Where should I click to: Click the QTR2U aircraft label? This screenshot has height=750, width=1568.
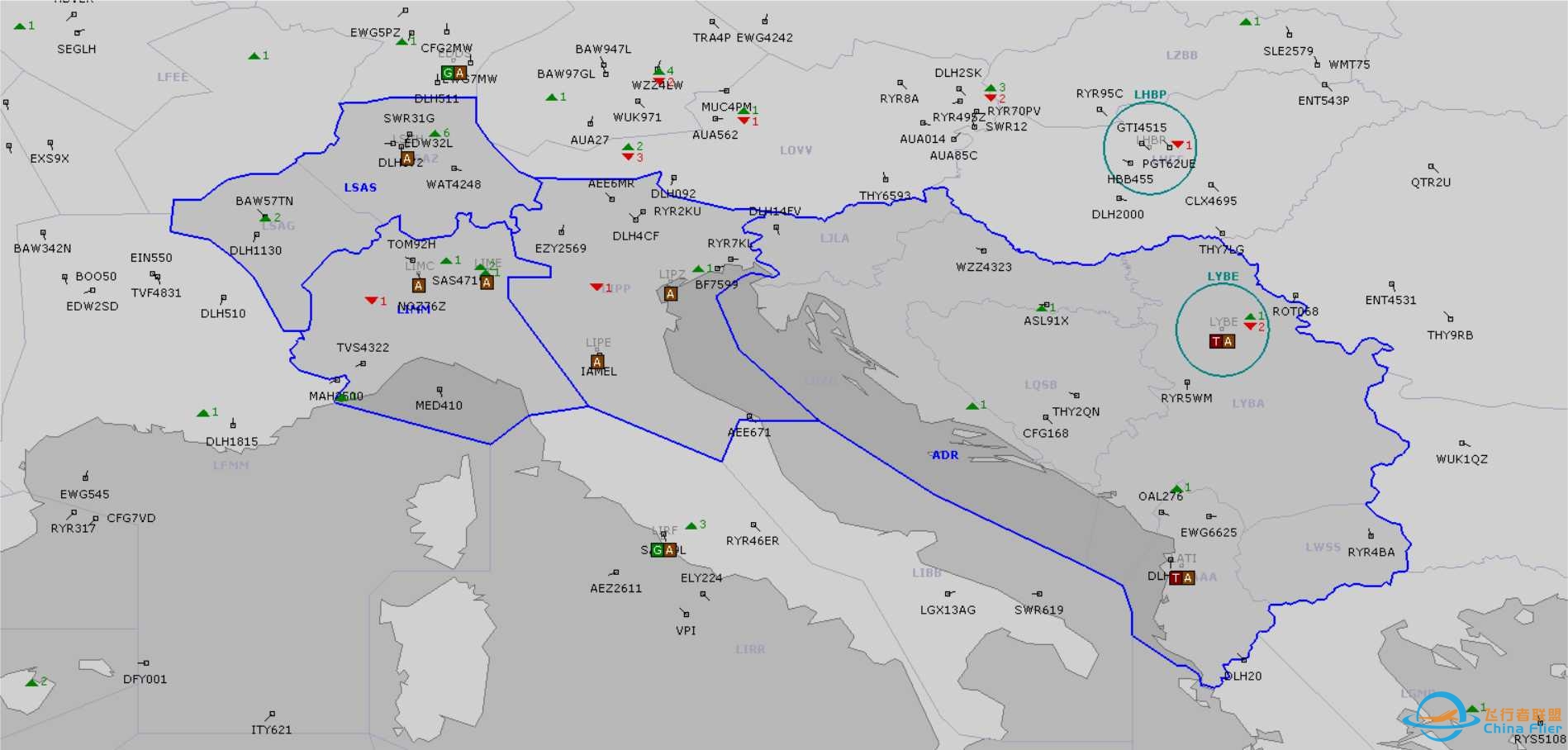(x=1431, y=183)
